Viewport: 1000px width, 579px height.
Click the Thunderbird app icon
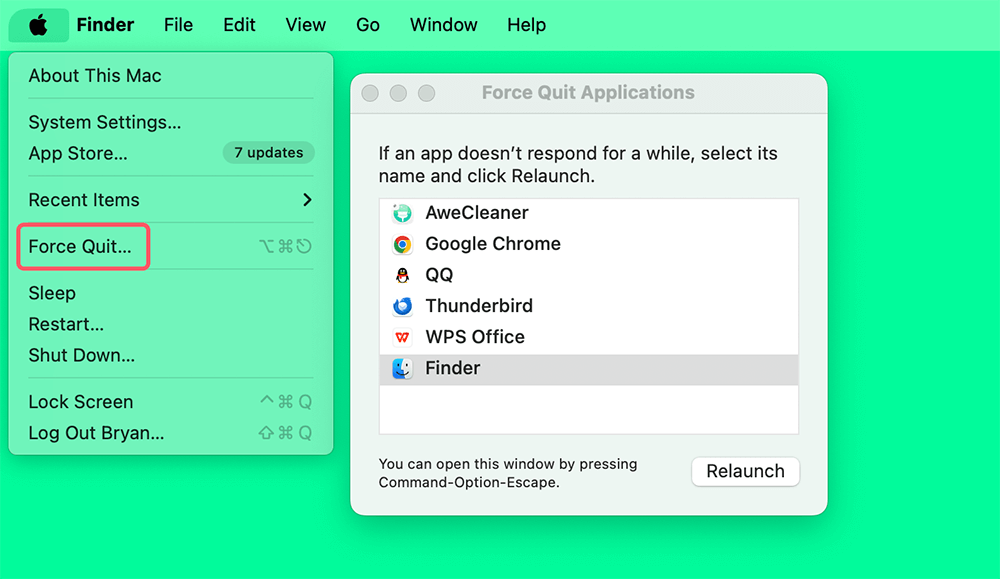pyautogui.click(x=403, y=305)
